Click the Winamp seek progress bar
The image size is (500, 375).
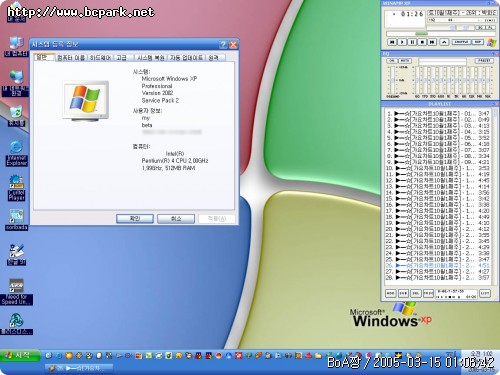pyautogui.click(x=441, y=34)
